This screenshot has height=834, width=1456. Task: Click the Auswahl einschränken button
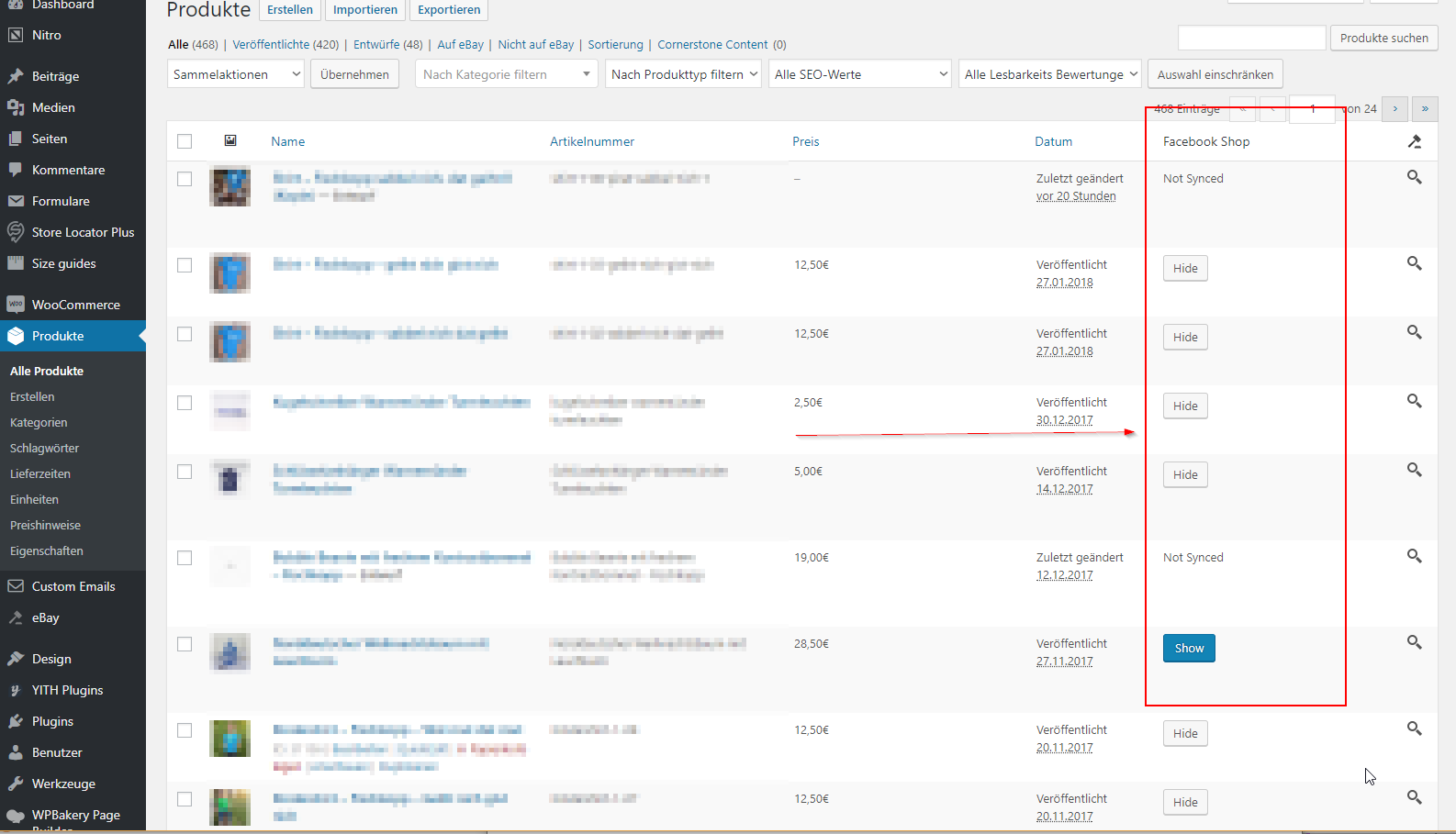click(1215, 74)
